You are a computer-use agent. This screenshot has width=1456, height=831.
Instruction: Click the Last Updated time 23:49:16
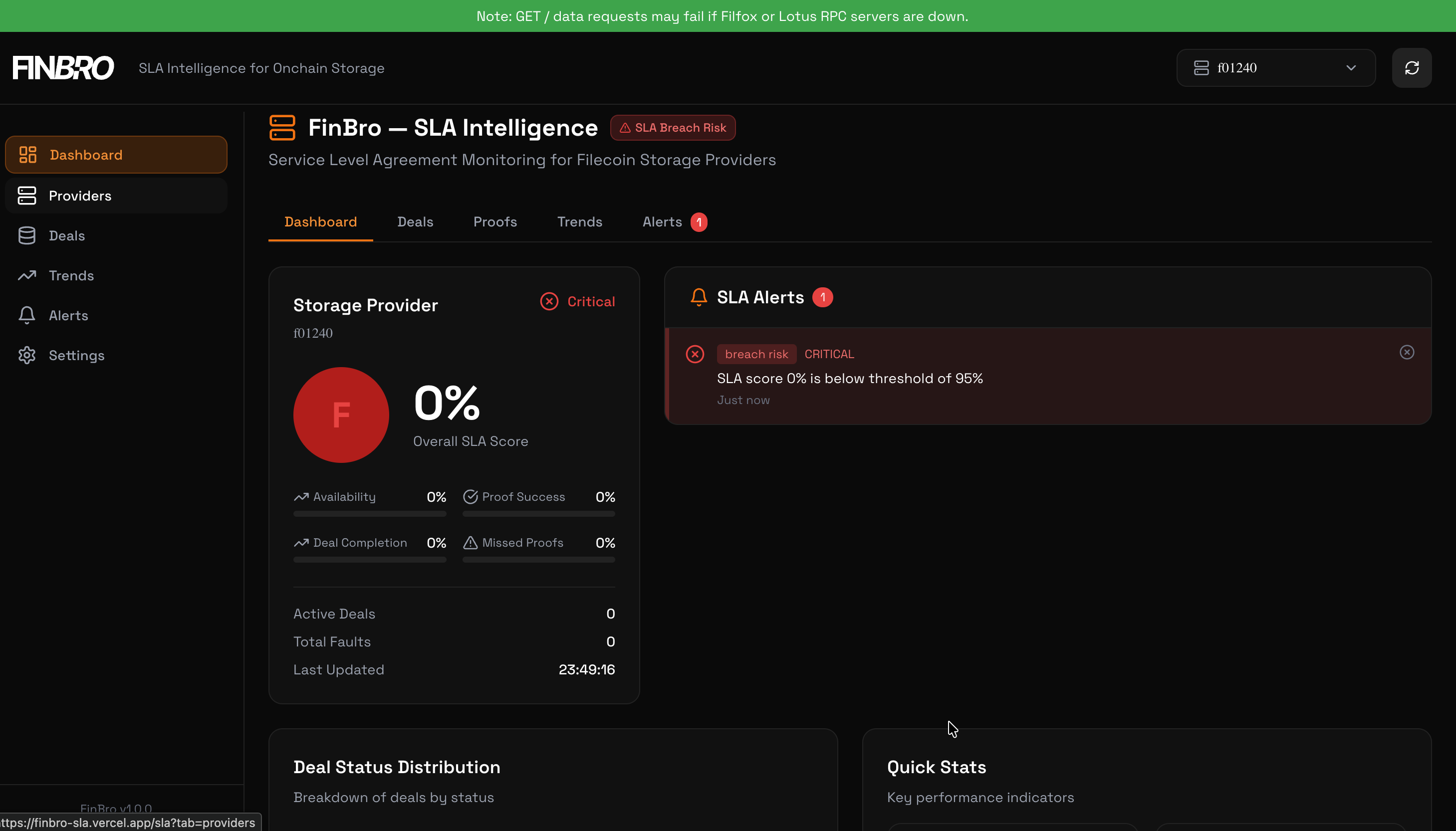pos(586,670)
